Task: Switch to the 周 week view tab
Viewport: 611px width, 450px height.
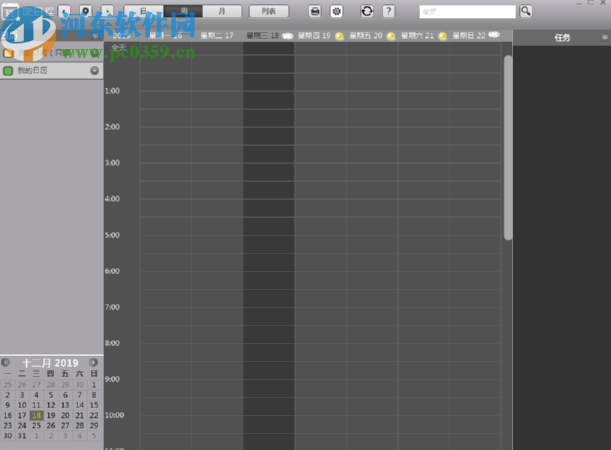Action: coord(184,11)
